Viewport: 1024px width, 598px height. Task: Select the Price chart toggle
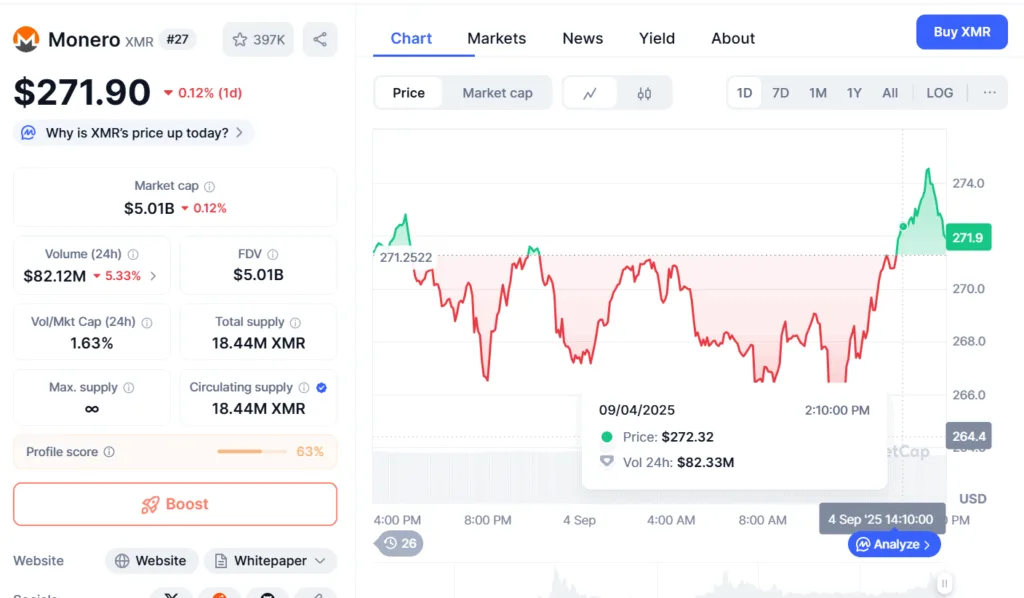click(x=408, y=93)
